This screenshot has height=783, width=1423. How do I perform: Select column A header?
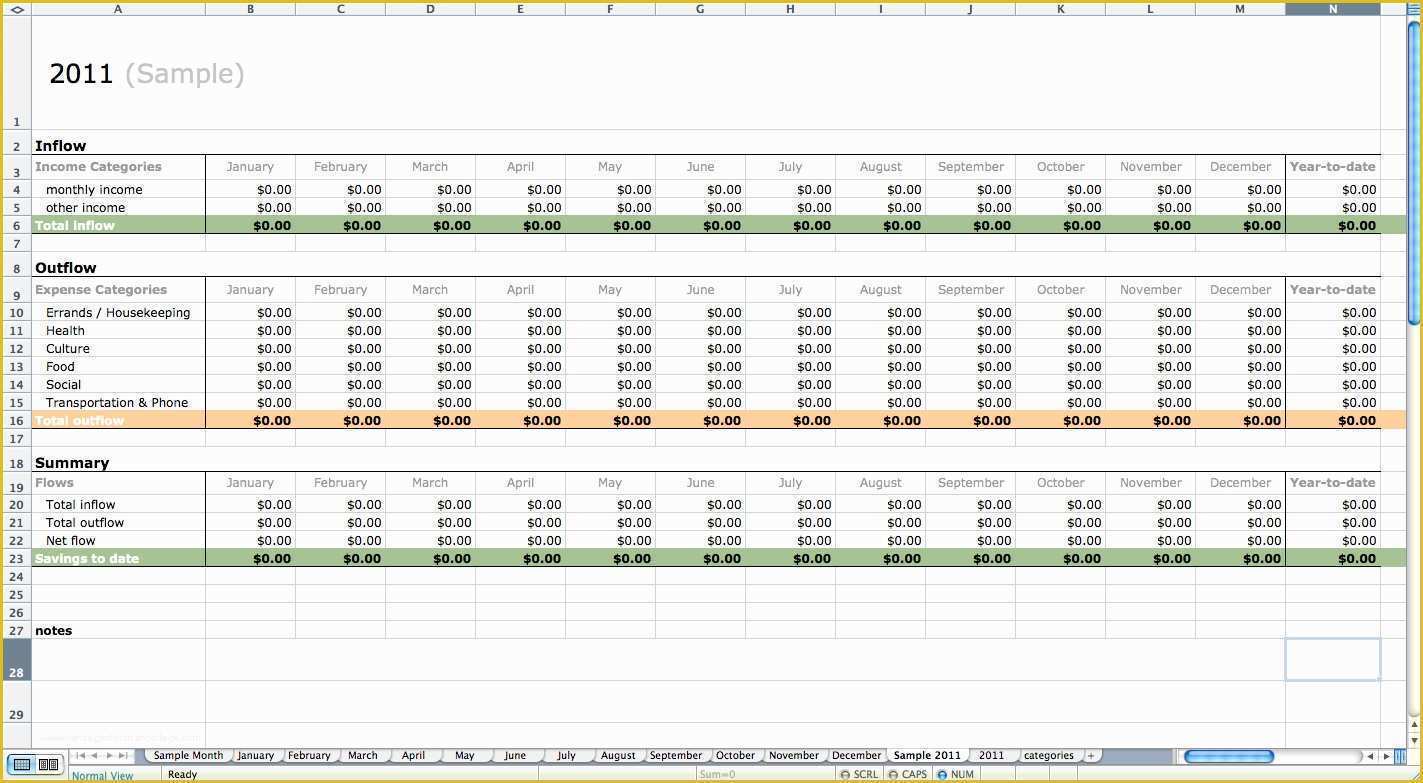(118, 9)
